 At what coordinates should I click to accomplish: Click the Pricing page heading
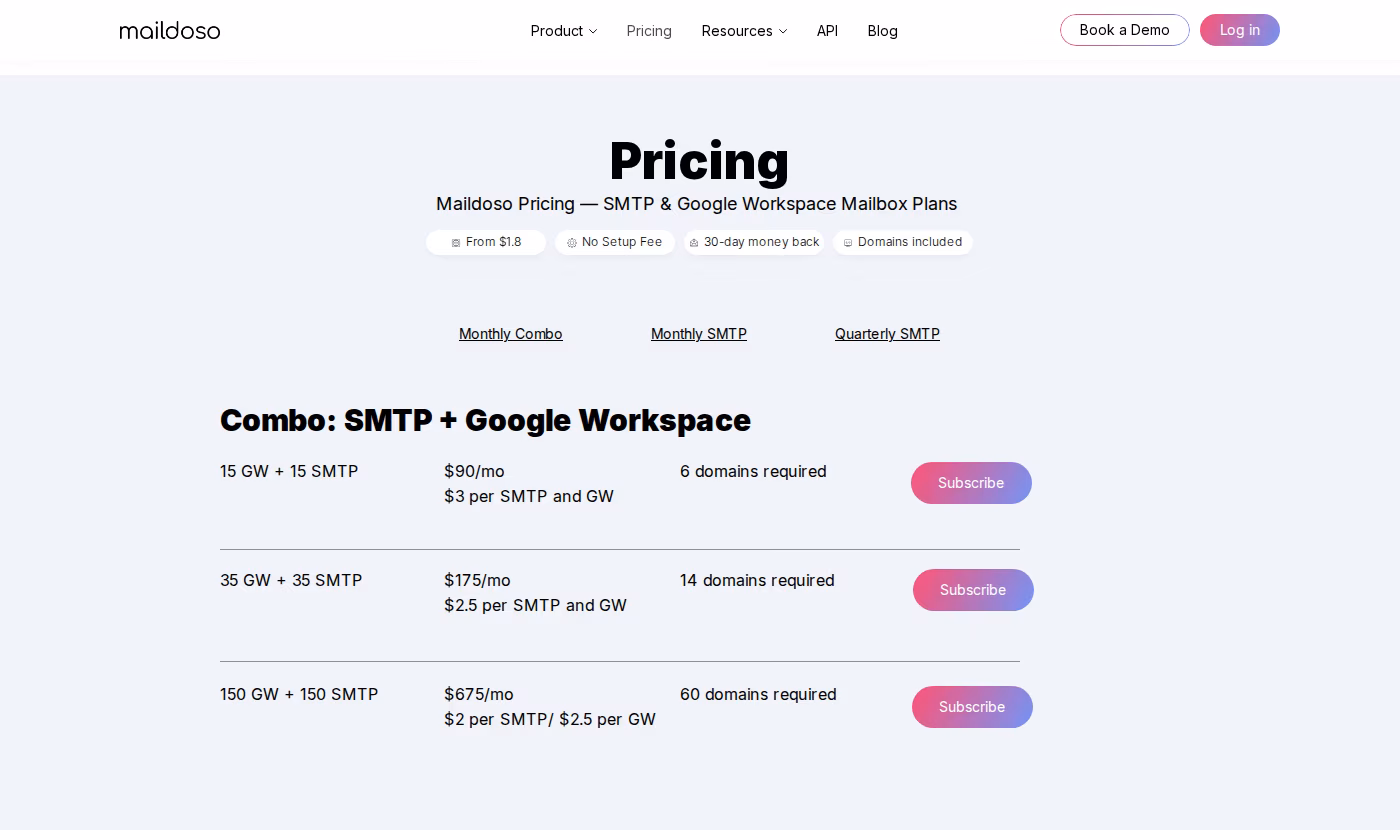click(699, 161)
